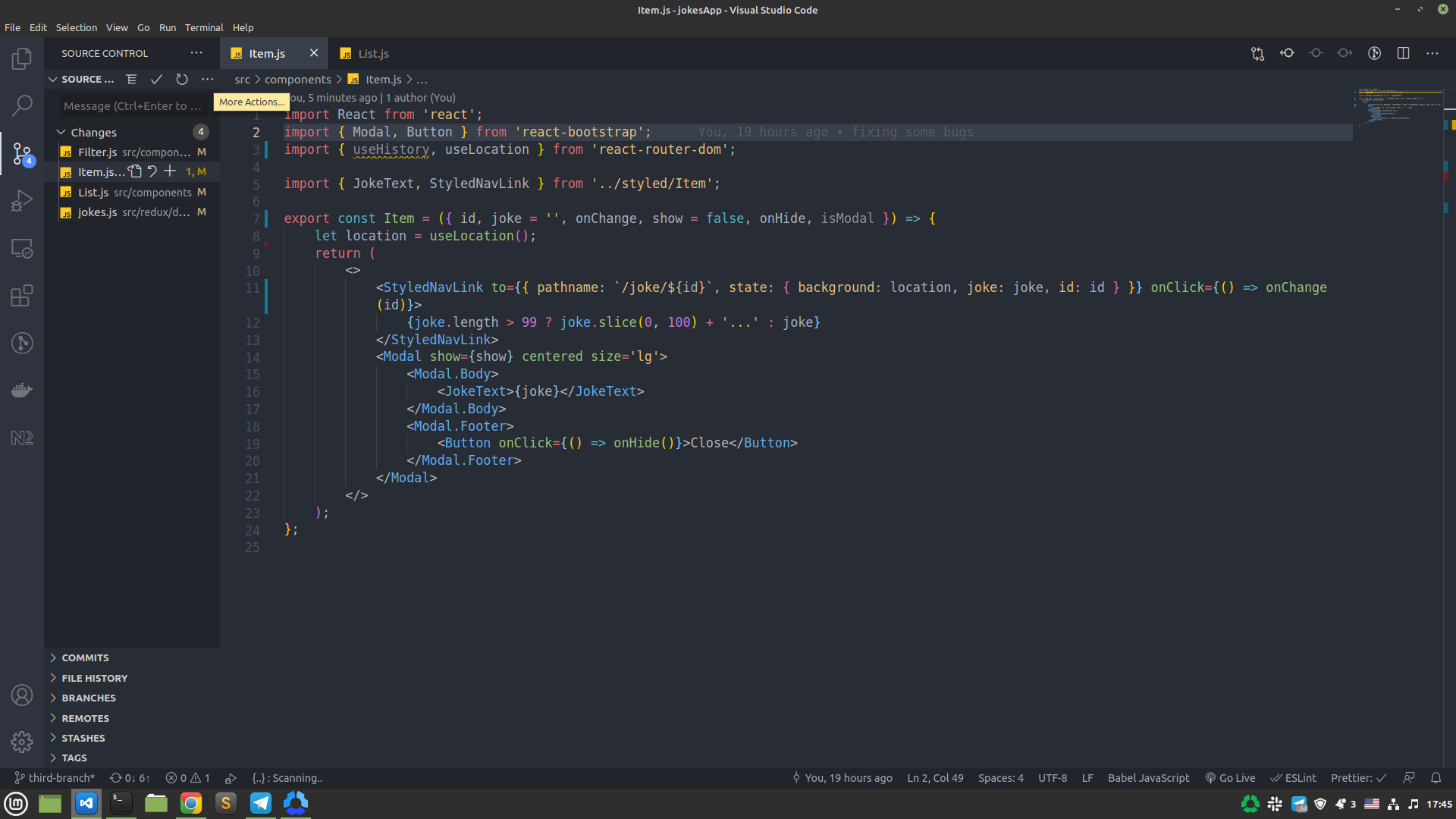The width and height of the screenshot is (1456, 819).
Task: Switch to the List.js tab
Action: [x=373, y=54]
